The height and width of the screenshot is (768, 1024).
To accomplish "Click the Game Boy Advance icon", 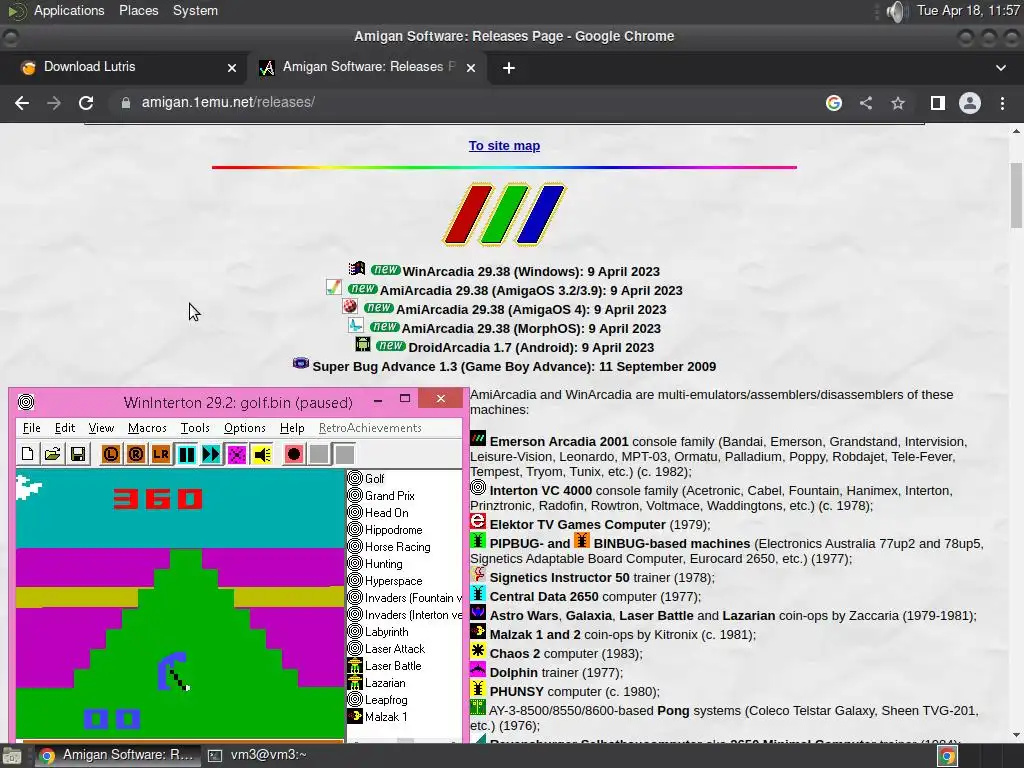I will pos(300,363).
